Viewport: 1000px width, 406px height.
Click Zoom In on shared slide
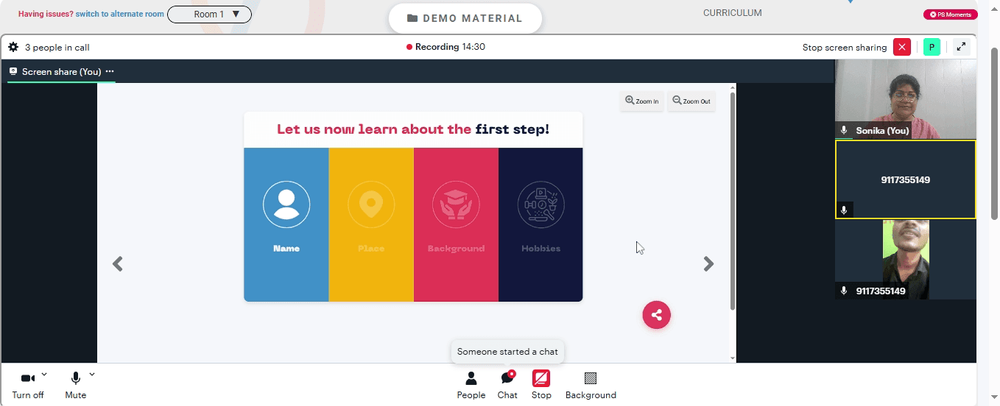click(642, 101)
